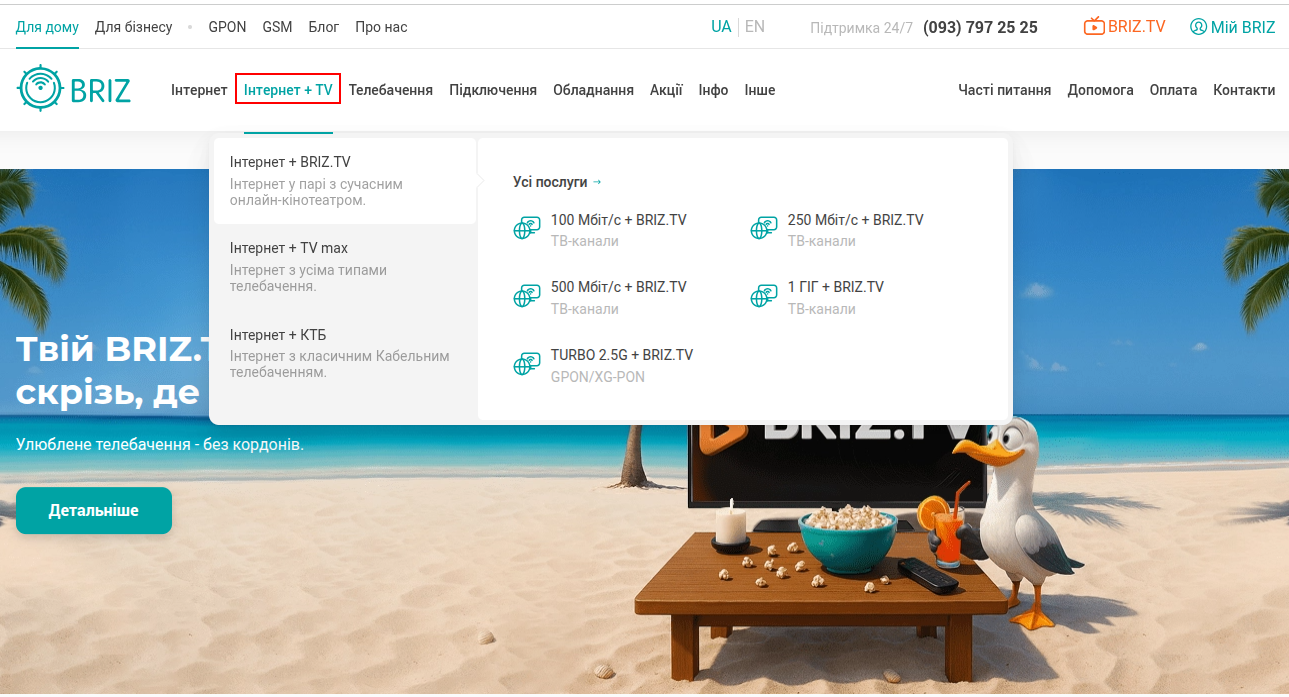
Task: Open BRIZ.TV via the orange TV icon
Action: pos(1094,27)
